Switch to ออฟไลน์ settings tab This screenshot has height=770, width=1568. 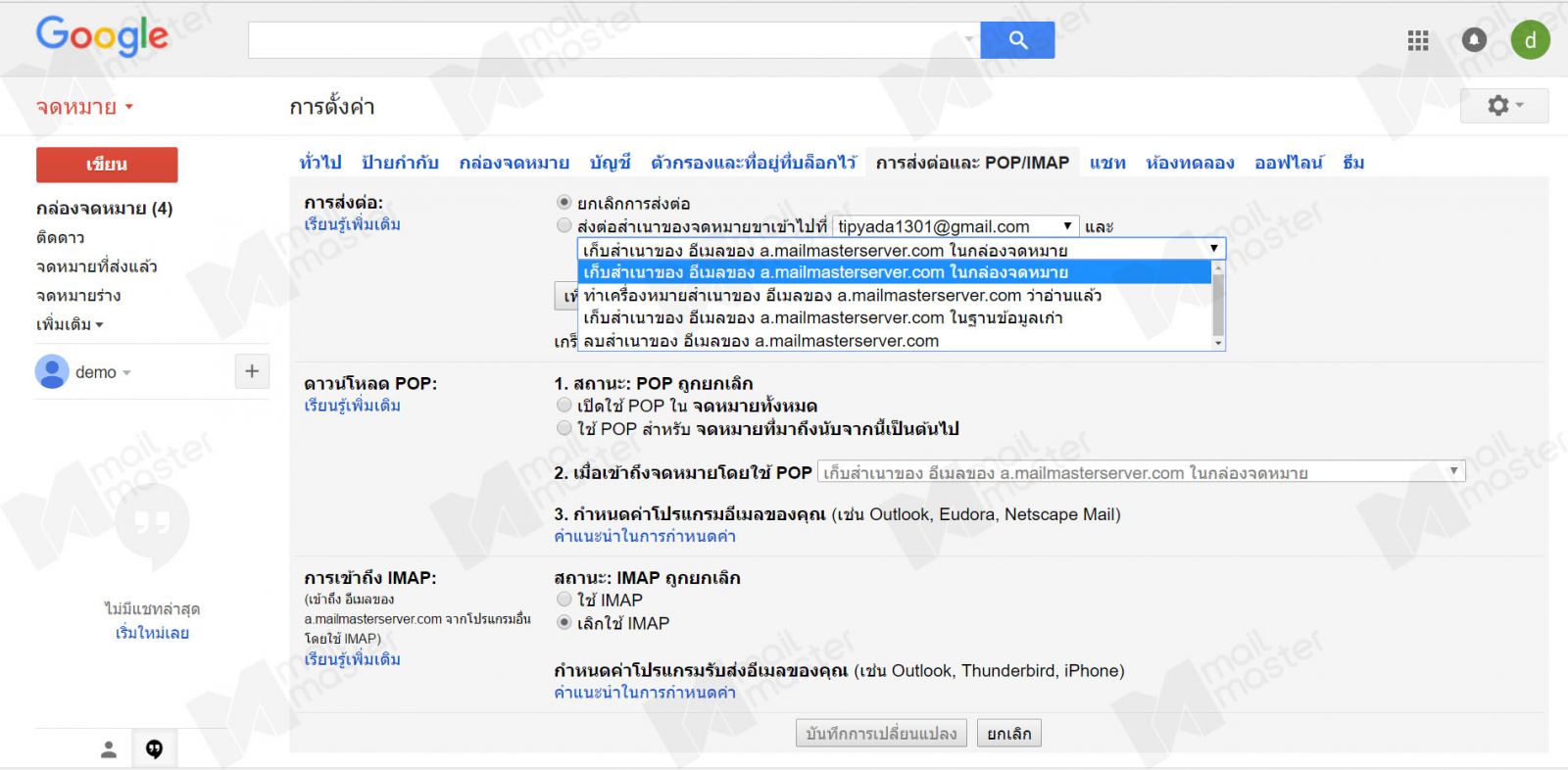click(x=1289, y=163)
